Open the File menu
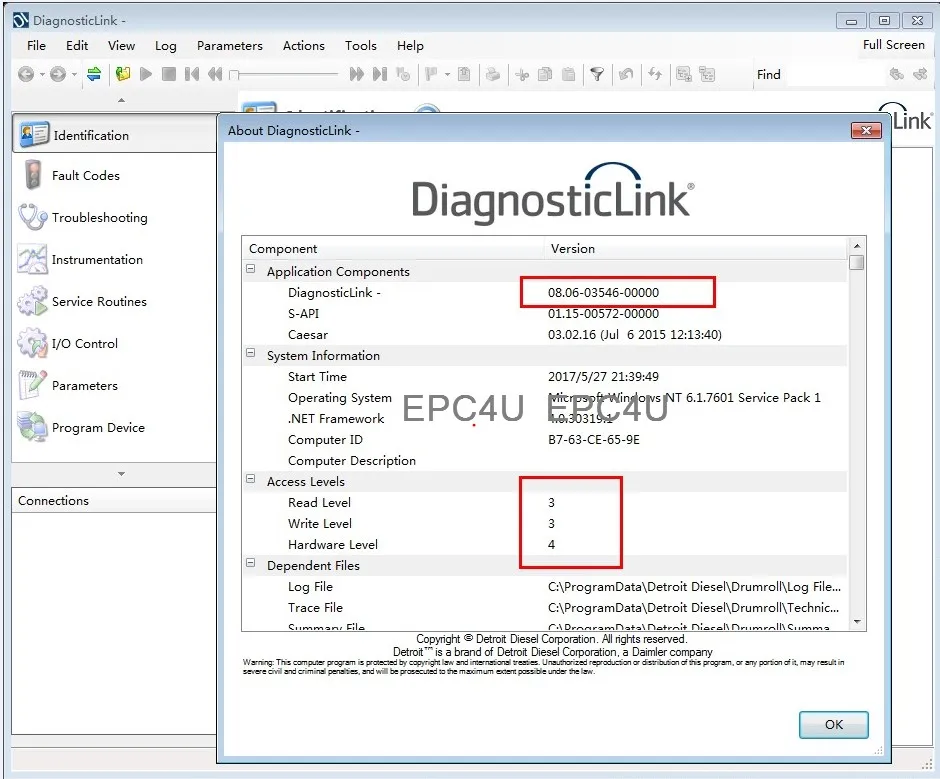The width and height of the screenshot is (940, 779). tap(36, 46)
